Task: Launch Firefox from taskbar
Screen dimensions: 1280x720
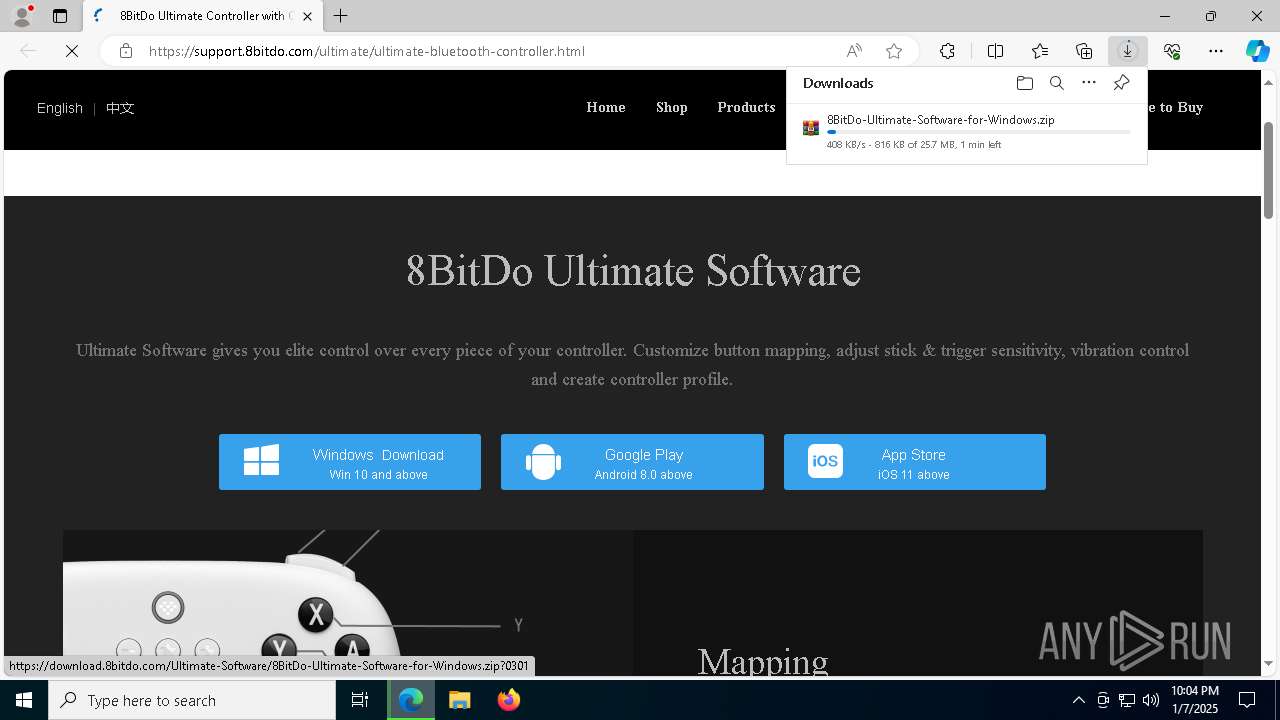Action: [508, 700]
